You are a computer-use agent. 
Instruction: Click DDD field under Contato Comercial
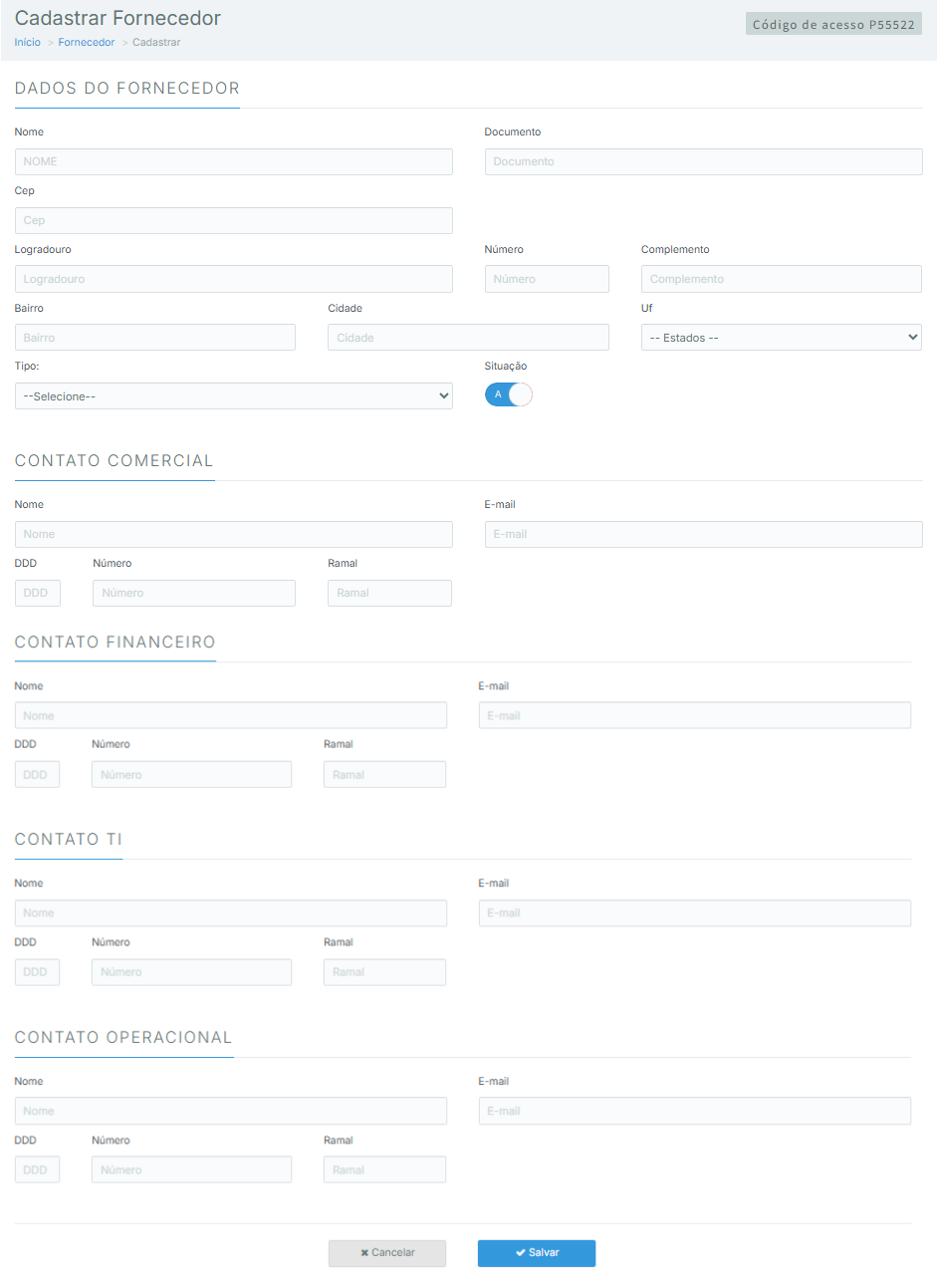[x=38, y=593]
